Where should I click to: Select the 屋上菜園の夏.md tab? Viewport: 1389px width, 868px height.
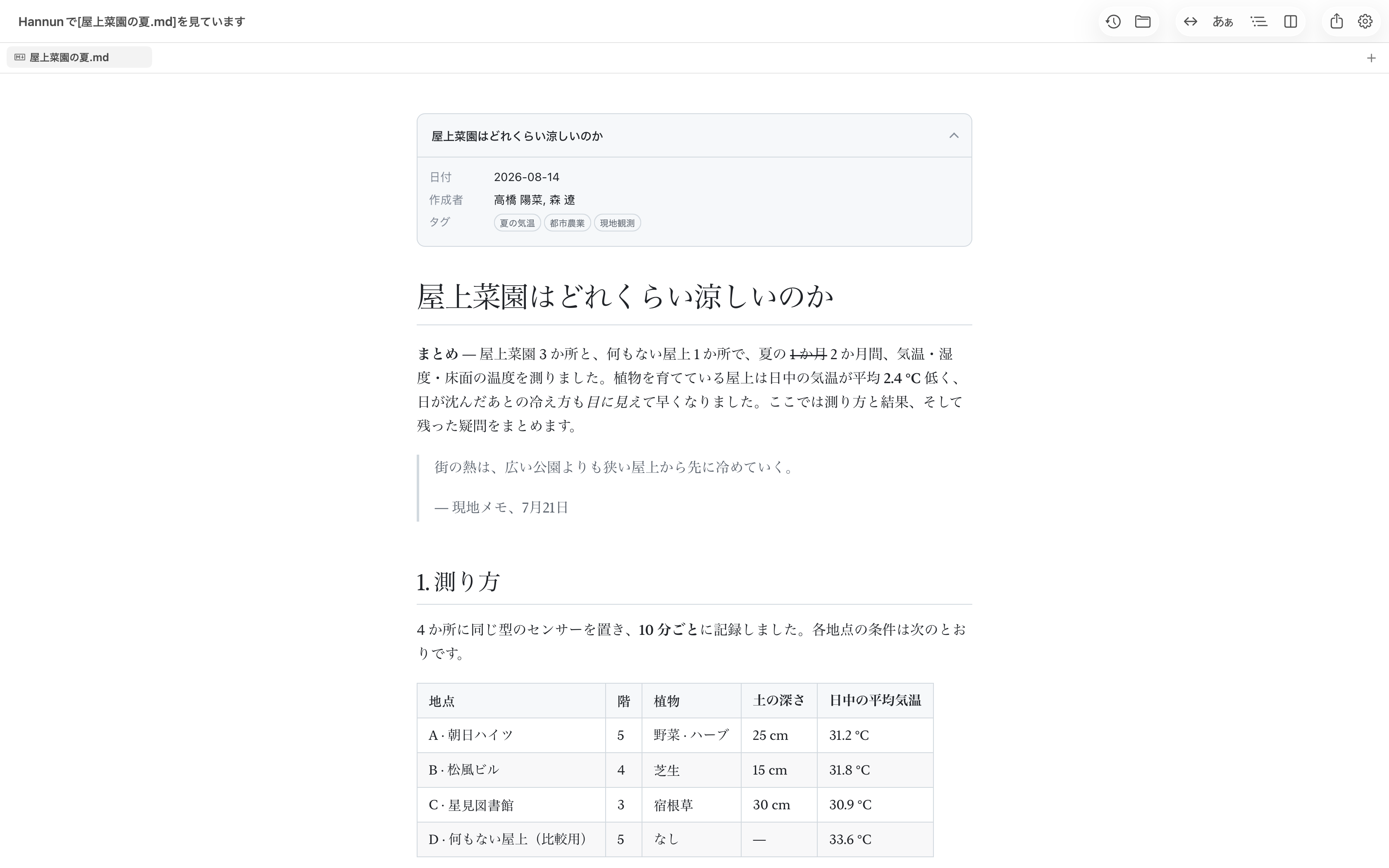(79, 57)
